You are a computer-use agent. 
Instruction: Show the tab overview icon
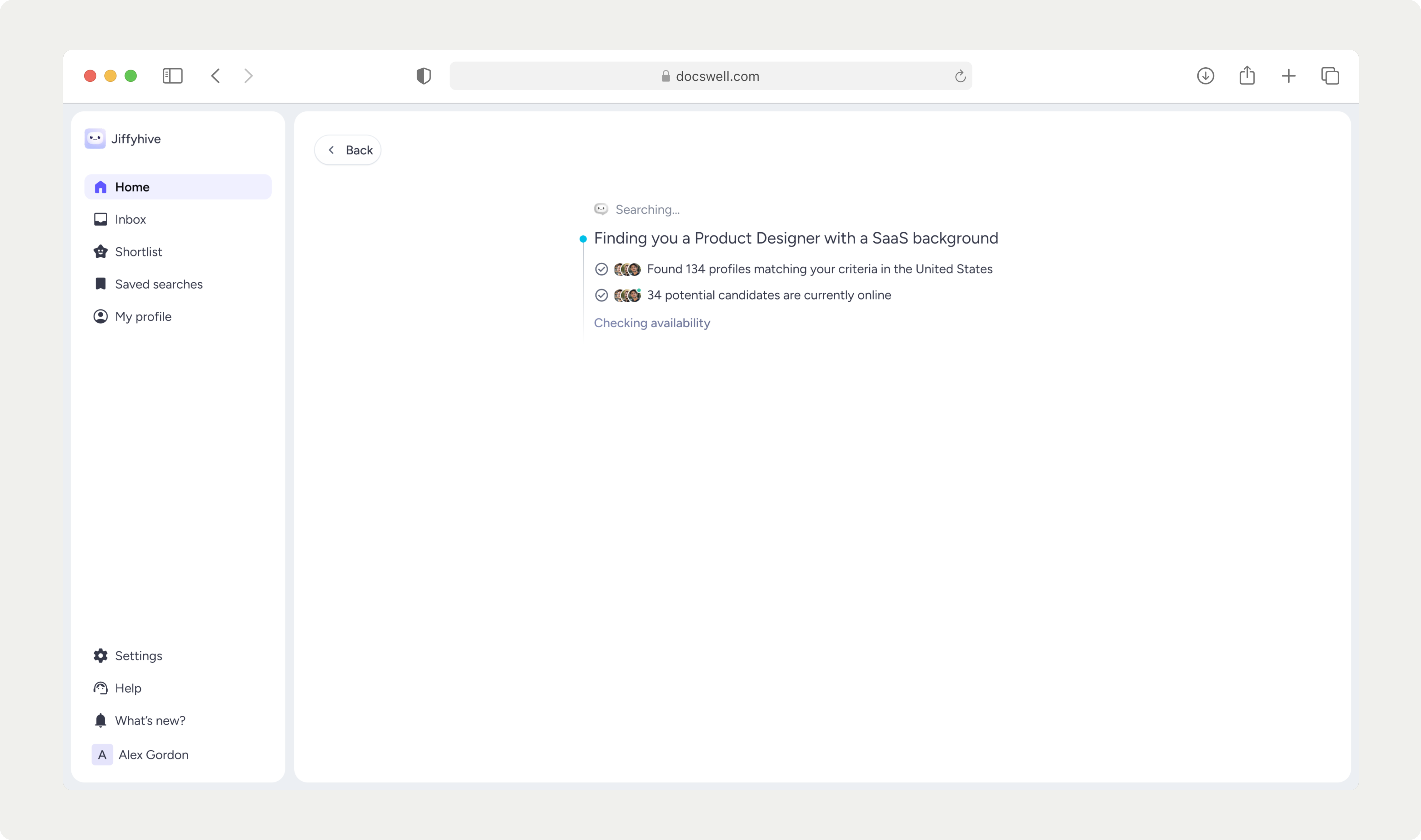pyautogui.click(x=1330, y=76)
